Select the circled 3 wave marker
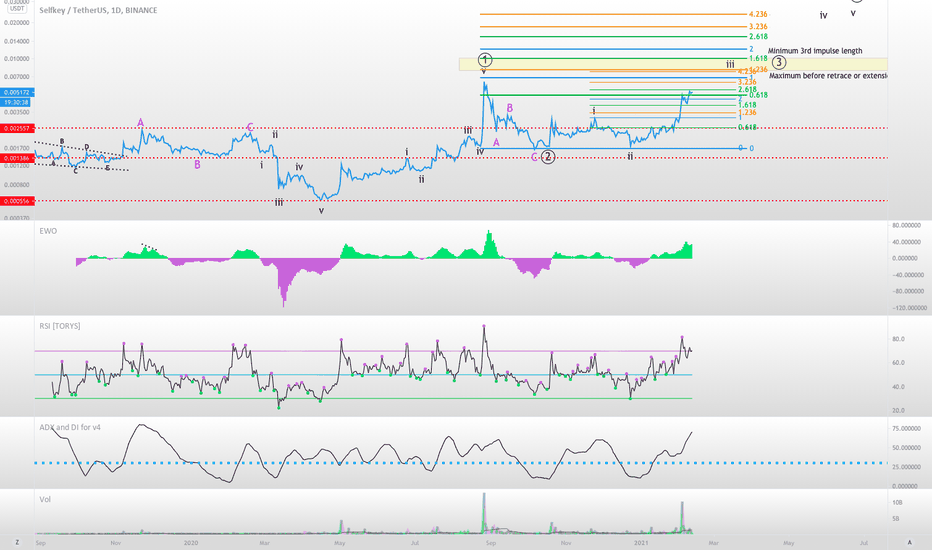This screenshot has height=550, width=932. click(x=779, y=62)
